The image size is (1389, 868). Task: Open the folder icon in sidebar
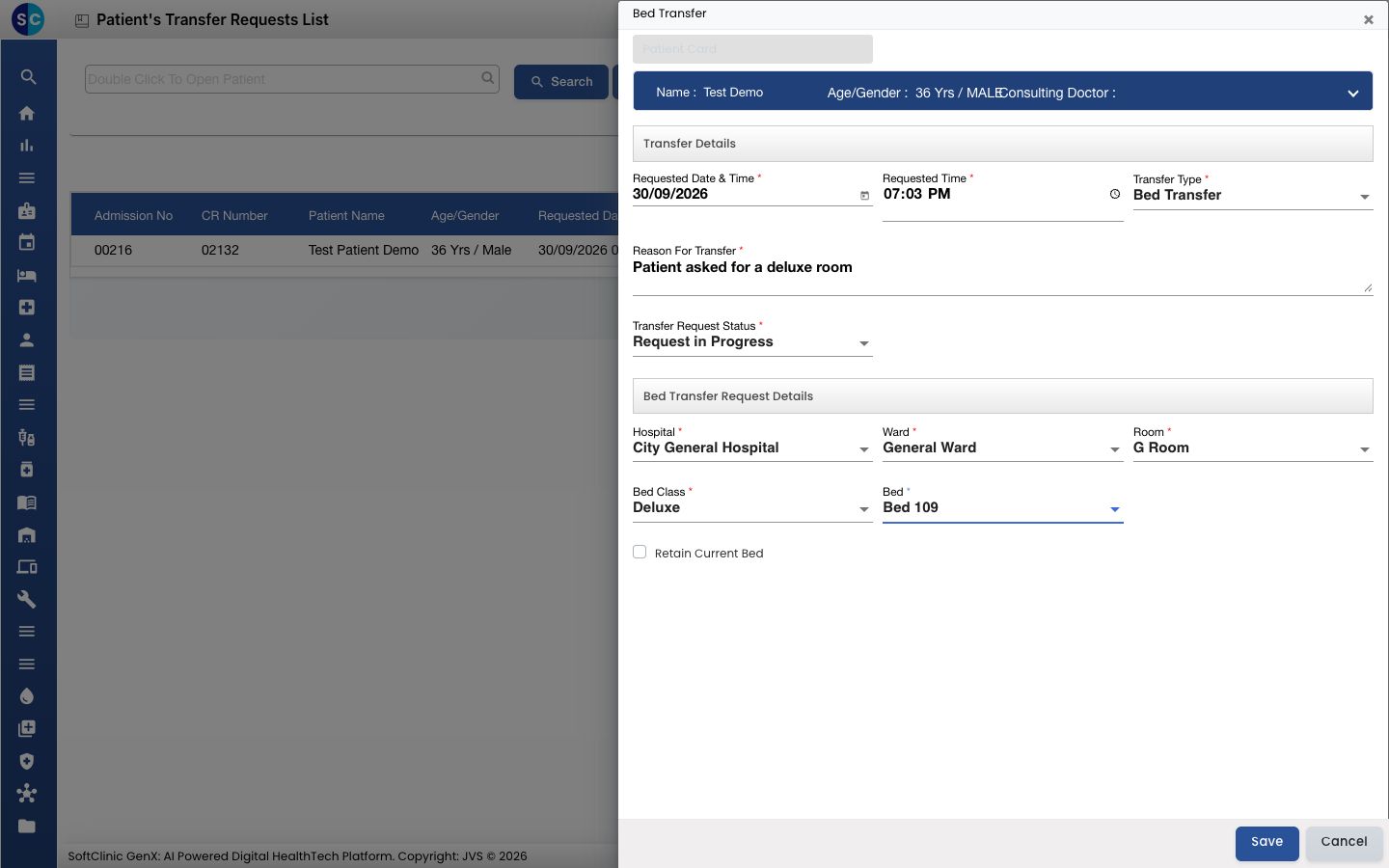tap(27, 827)
